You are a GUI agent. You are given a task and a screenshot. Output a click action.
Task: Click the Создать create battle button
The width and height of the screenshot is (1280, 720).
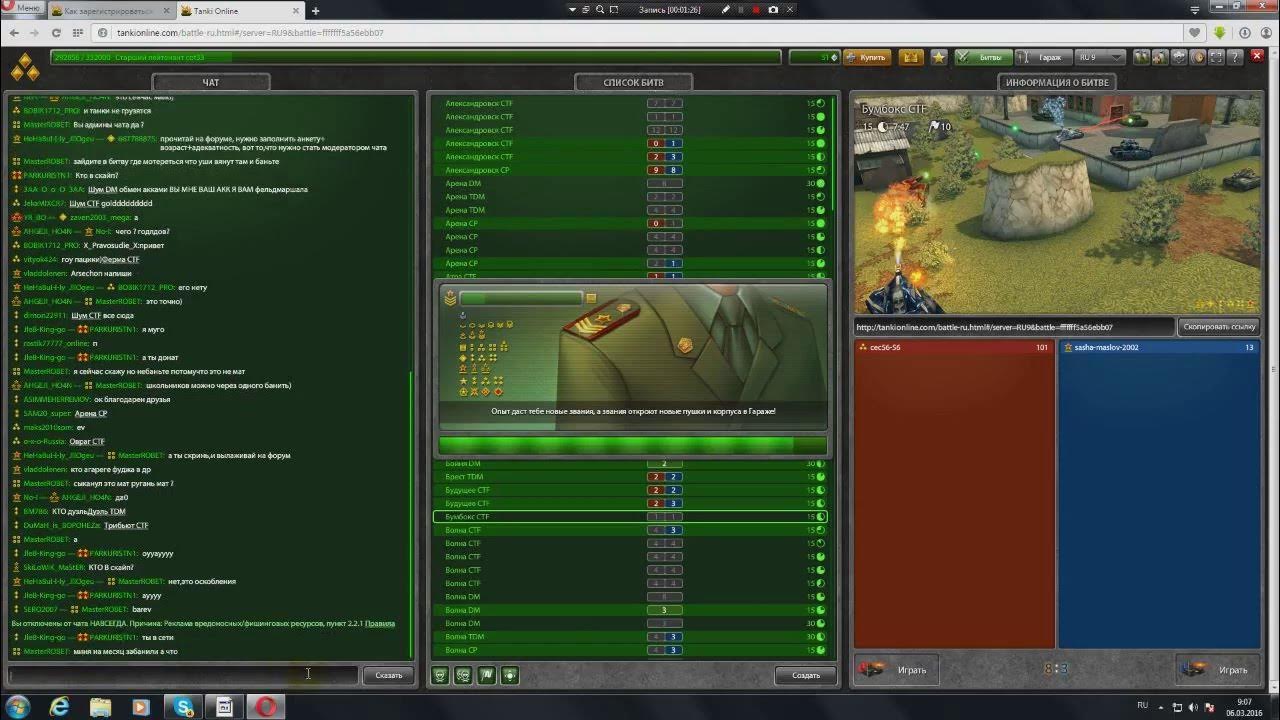806,675
